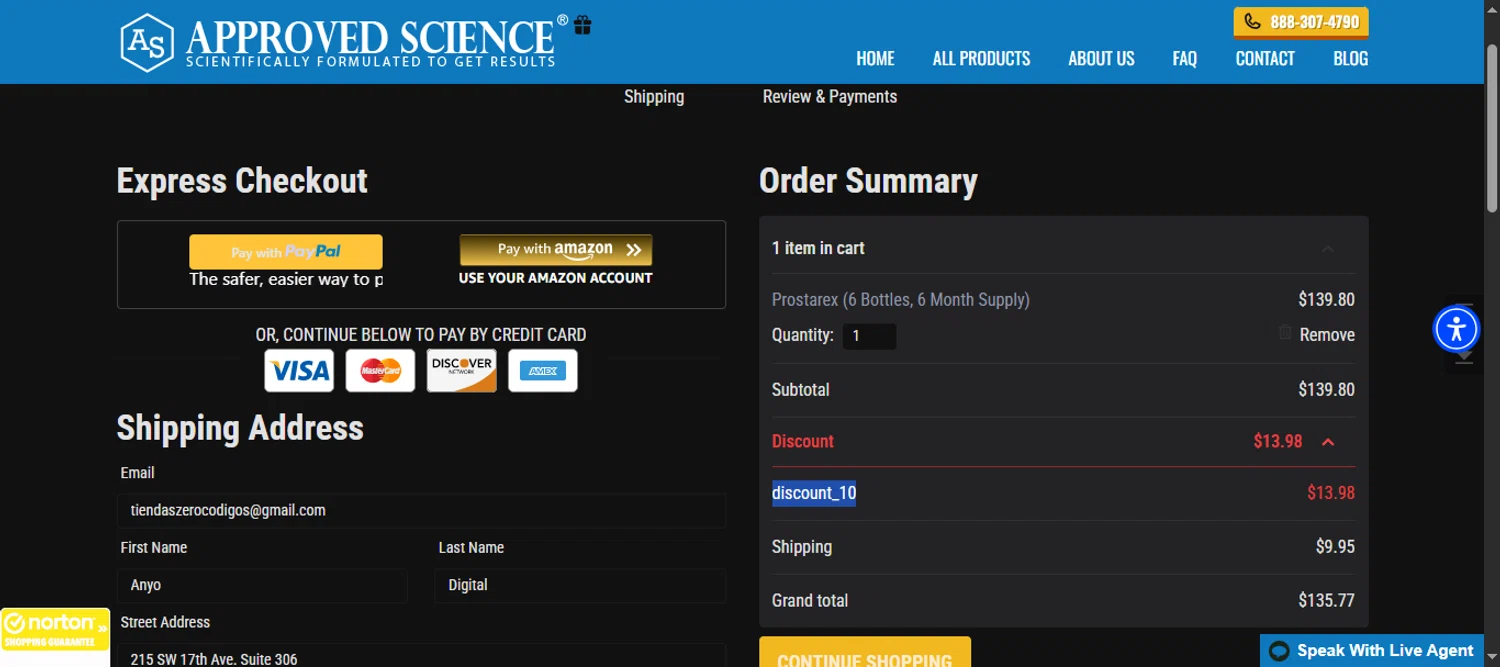The width and height of the screenshot is (1500, 667).
Task: Click the gift icon beside the logo
Action: point(583,25)
